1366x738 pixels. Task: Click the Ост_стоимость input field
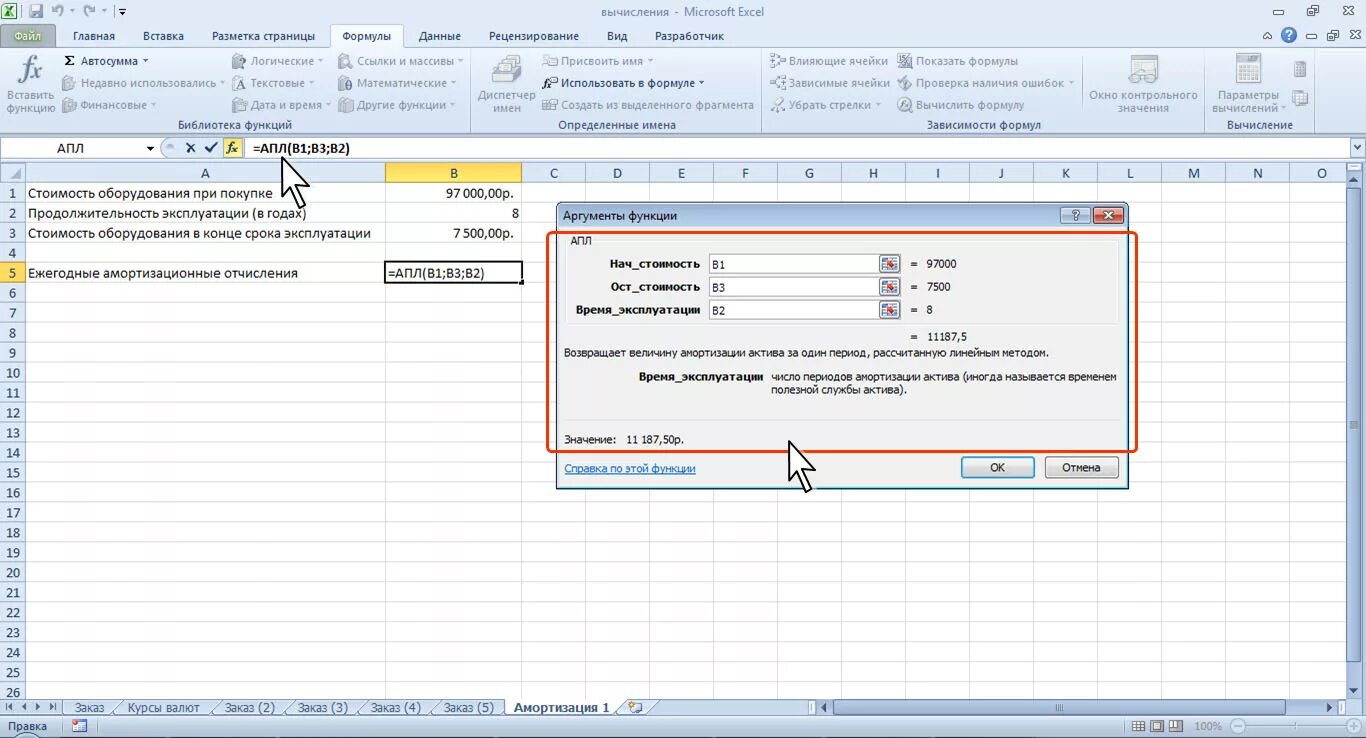click(x=793, y=287)
